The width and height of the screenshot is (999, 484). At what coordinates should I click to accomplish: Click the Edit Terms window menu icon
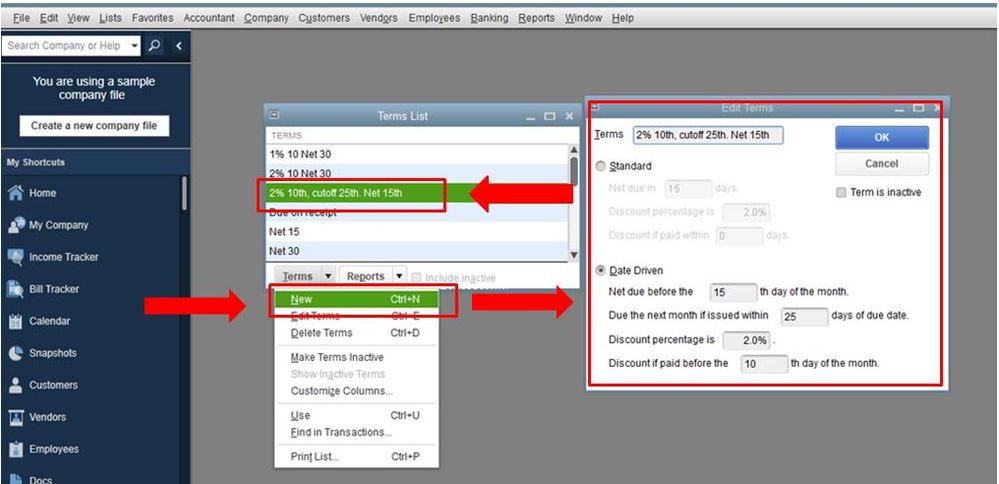click(595, 108)
